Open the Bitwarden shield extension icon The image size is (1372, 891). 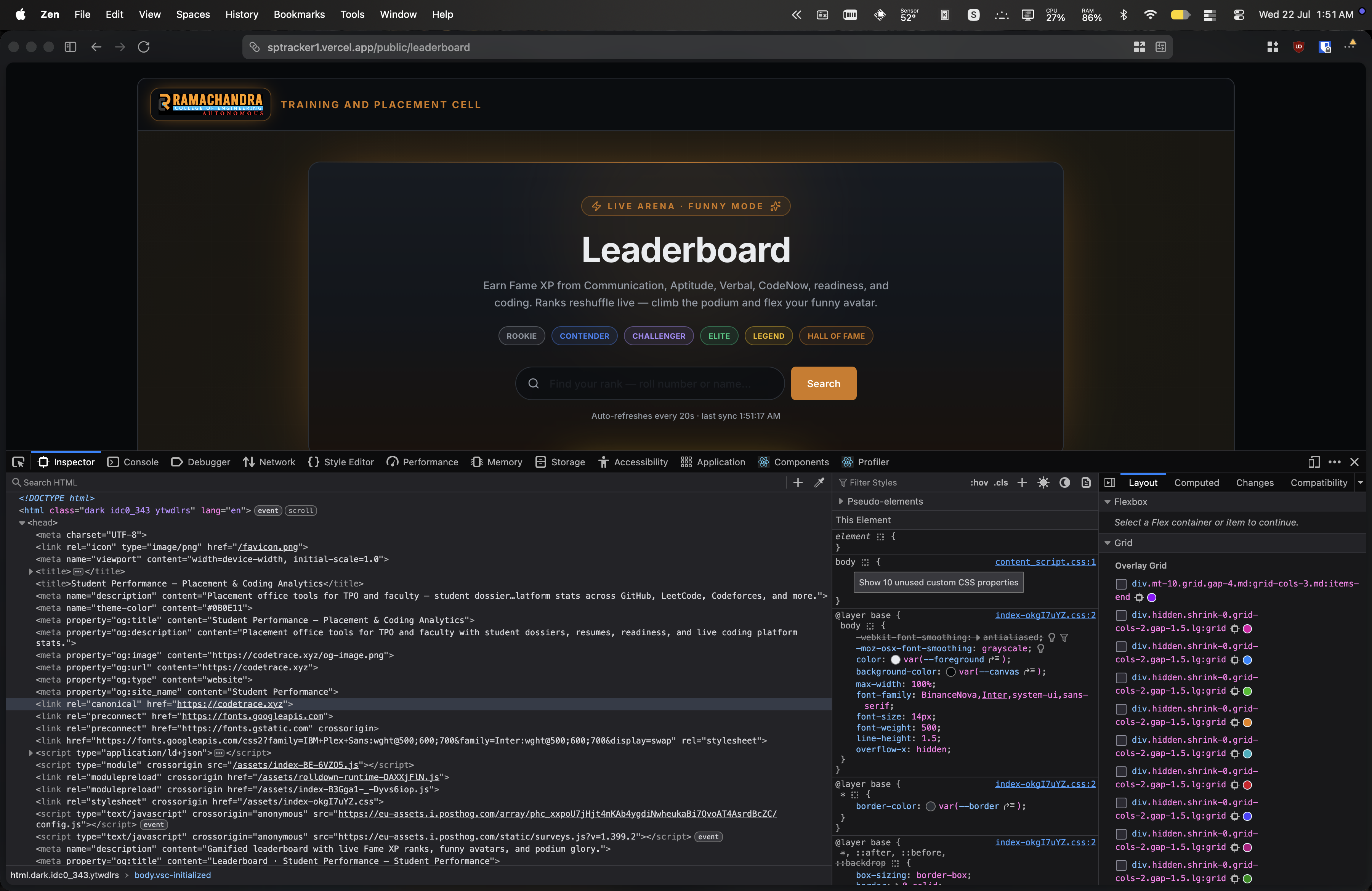tap(1325, 46)
